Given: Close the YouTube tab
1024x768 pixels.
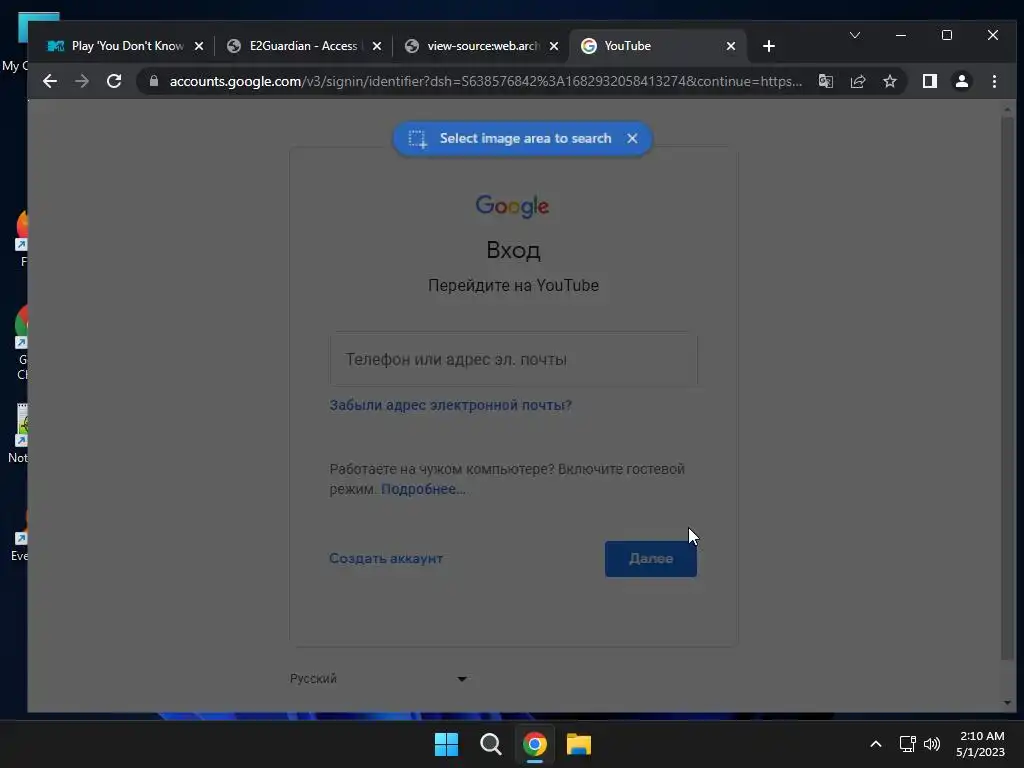Looking at the screenshot, I should (x=731, y=46).
